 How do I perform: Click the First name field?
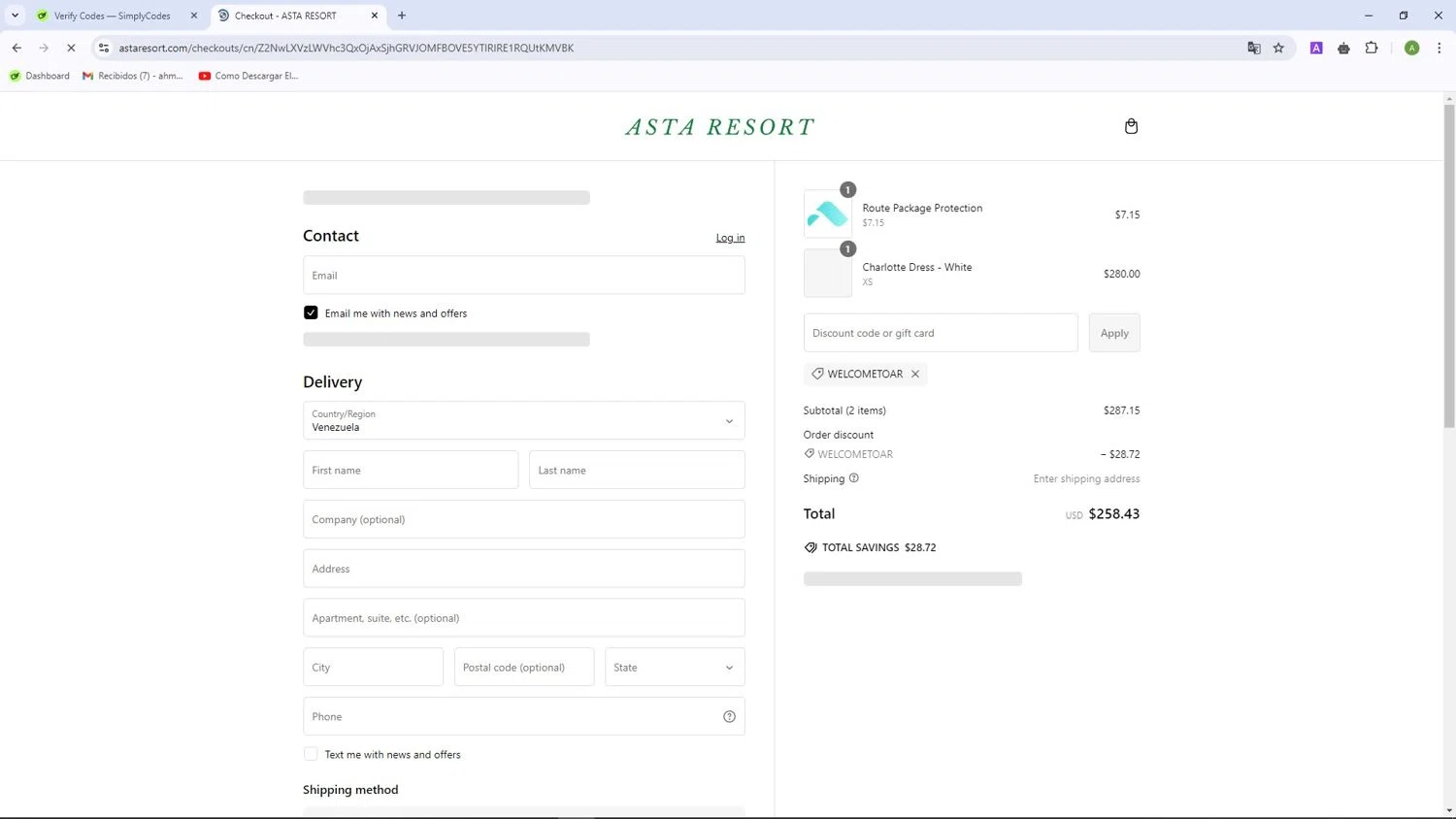pyautogui.click(x=411, y=470)
